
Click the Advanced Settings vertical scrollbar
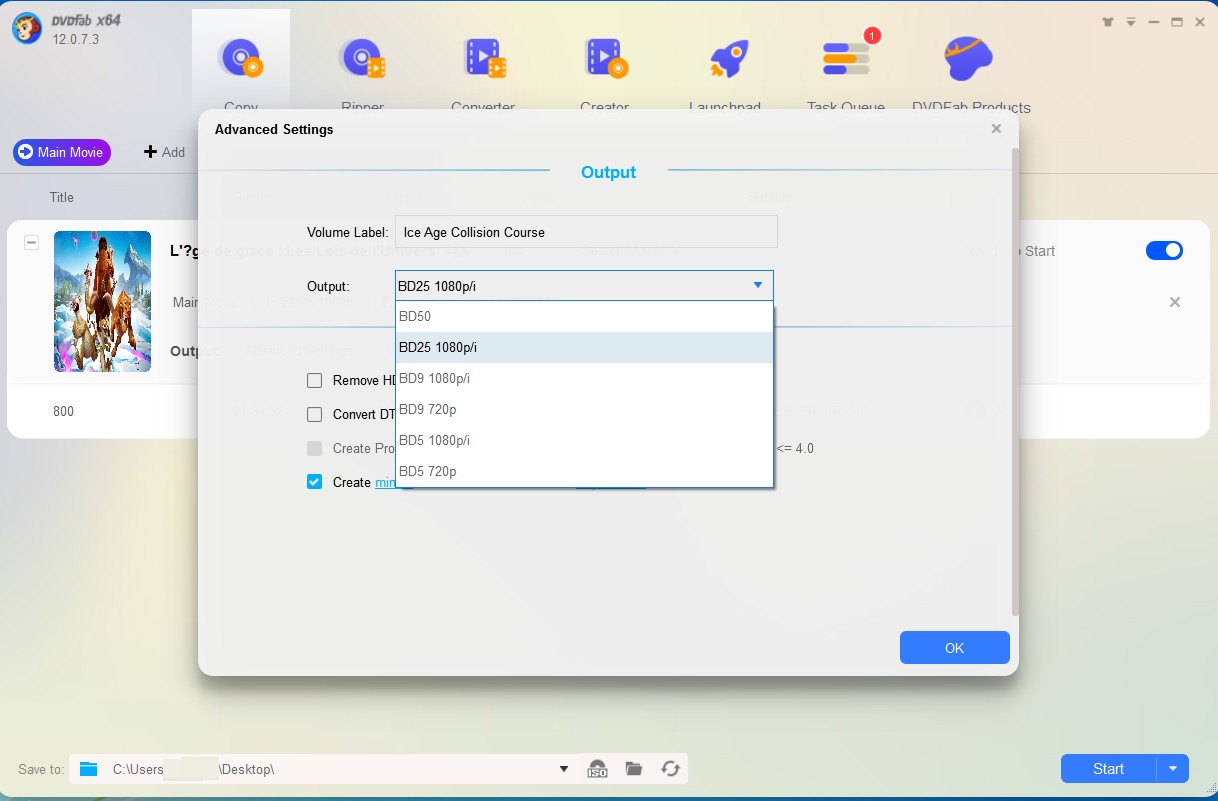[x=1015, y=380]
